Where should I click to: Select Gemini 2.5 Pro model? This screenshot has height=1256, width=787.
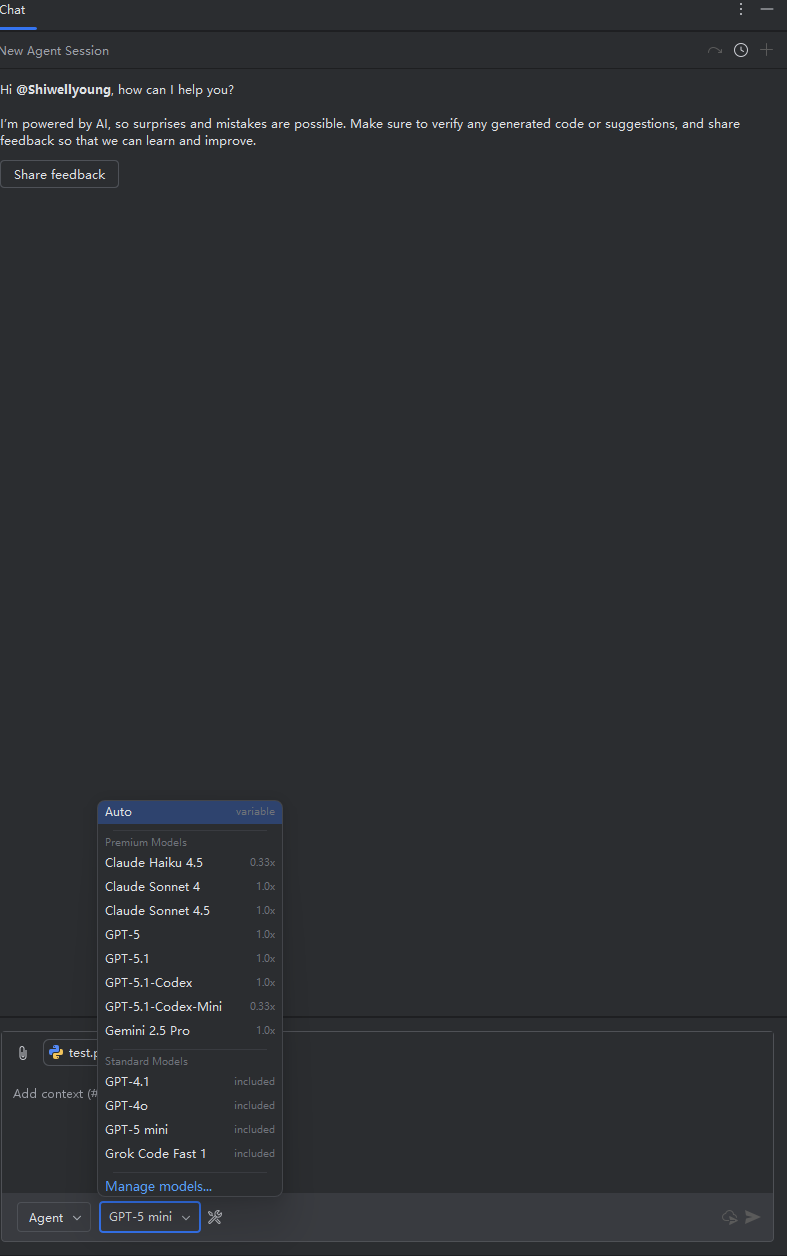(190, 1030)
